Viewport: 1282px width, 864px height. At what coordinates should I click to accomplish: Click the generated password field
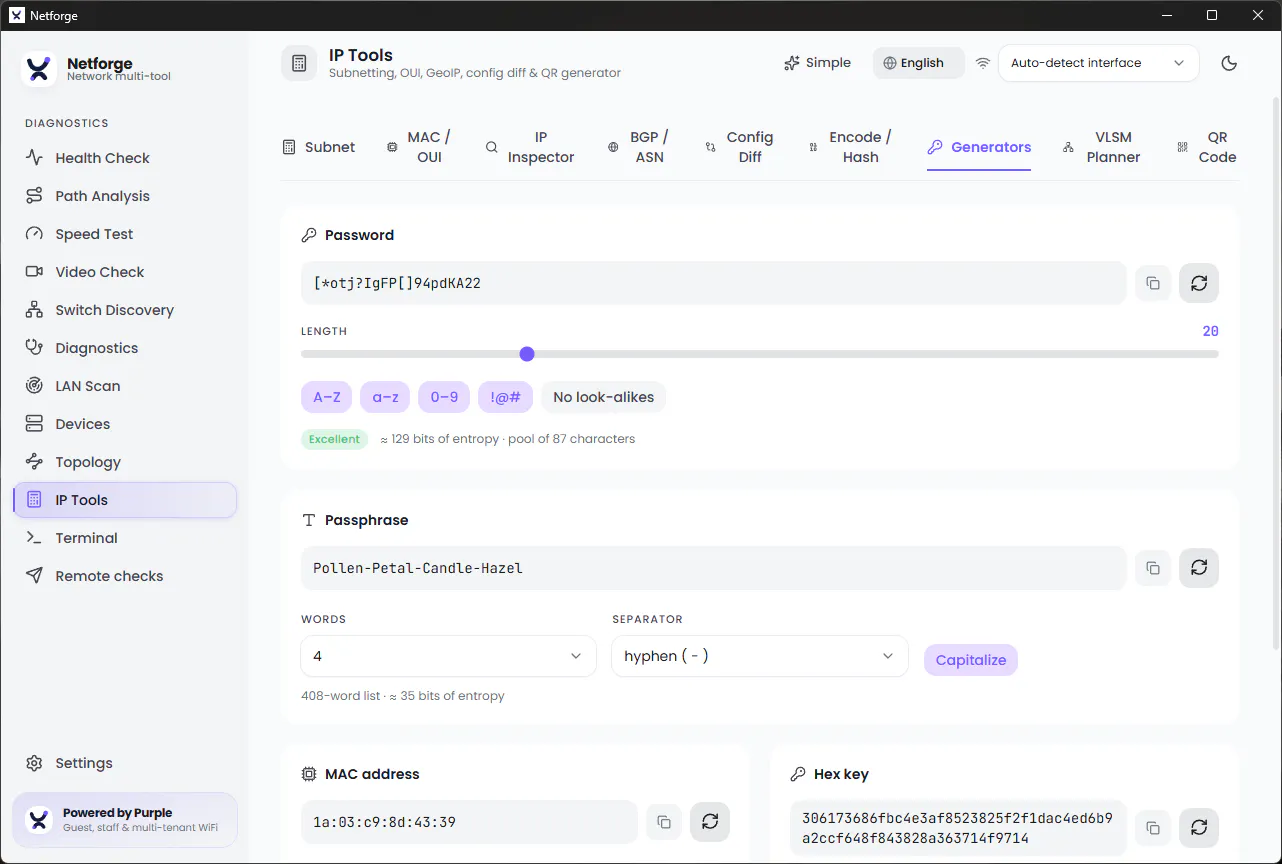713,283
